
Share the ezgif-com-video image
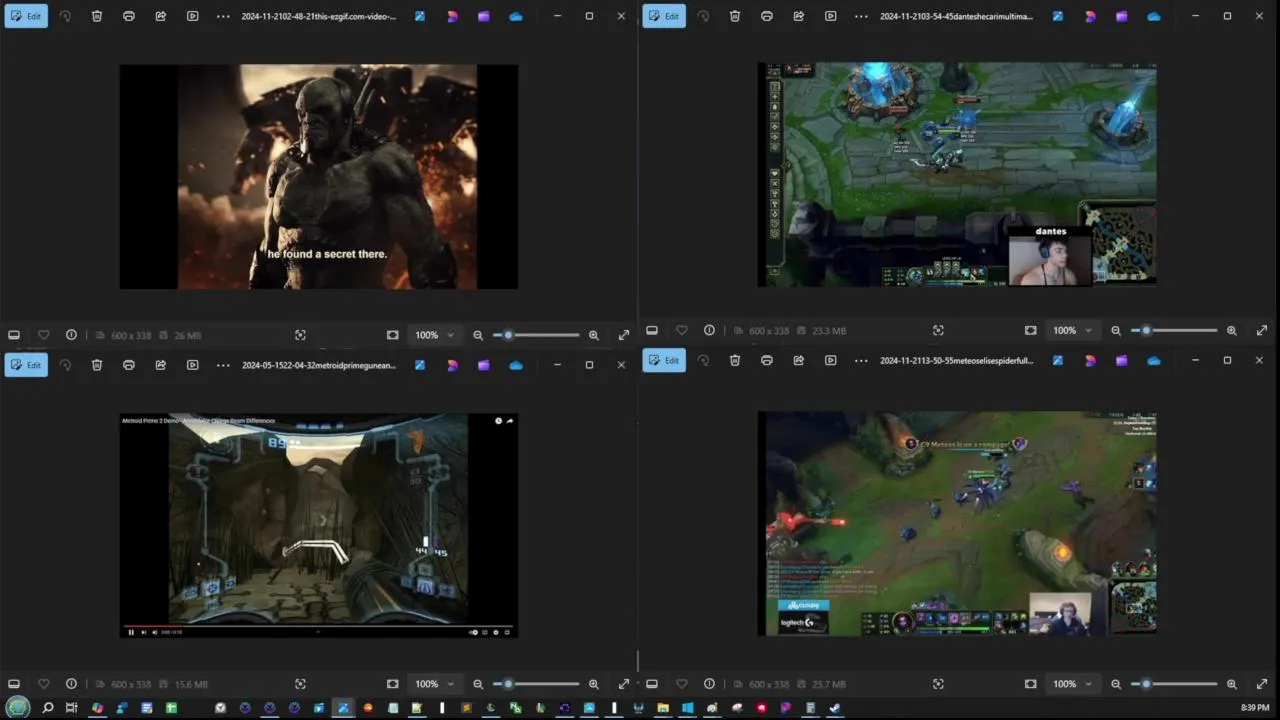pos(161,16)
